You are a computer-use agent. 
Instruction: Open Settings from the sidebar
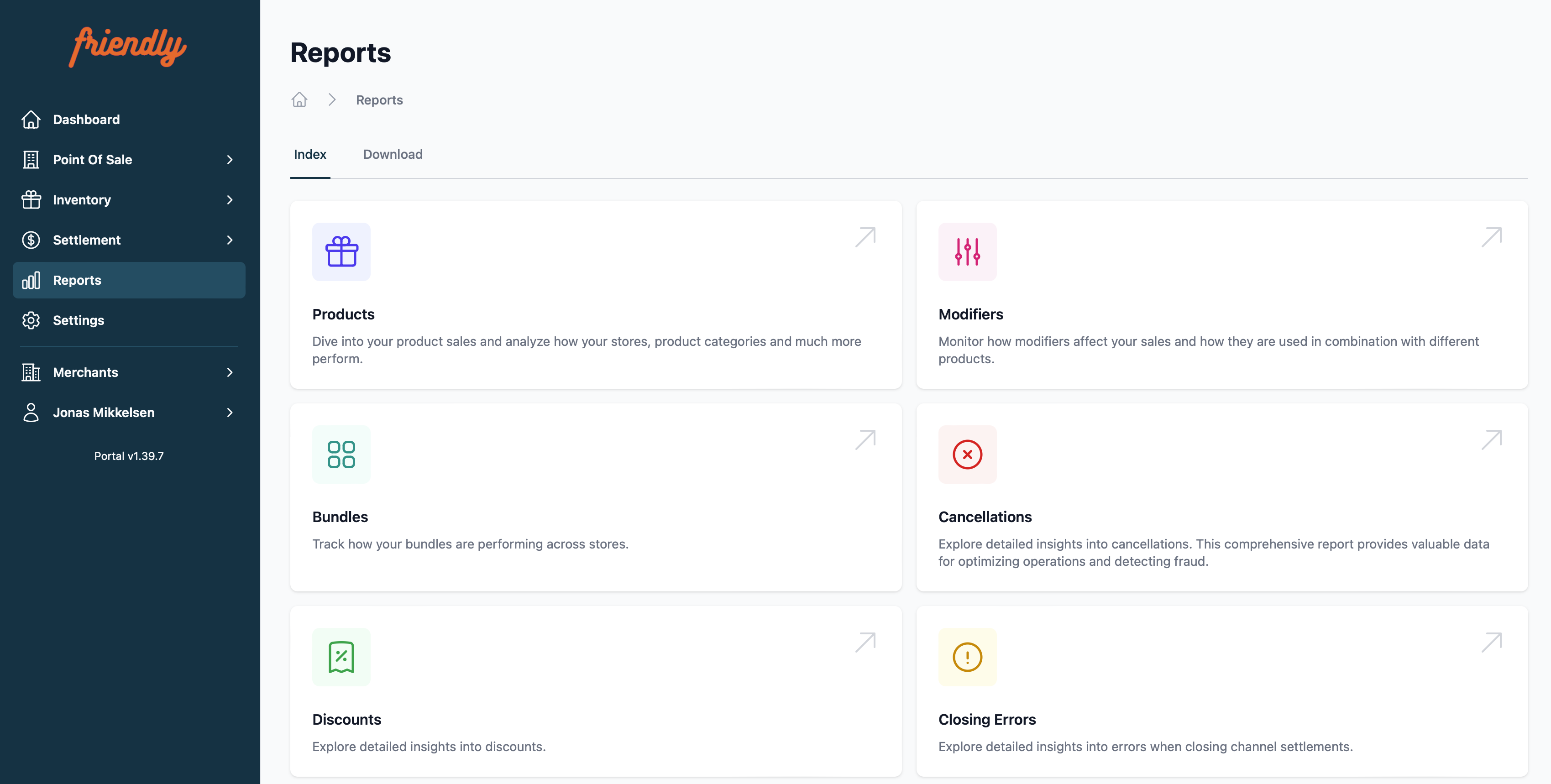78,320
